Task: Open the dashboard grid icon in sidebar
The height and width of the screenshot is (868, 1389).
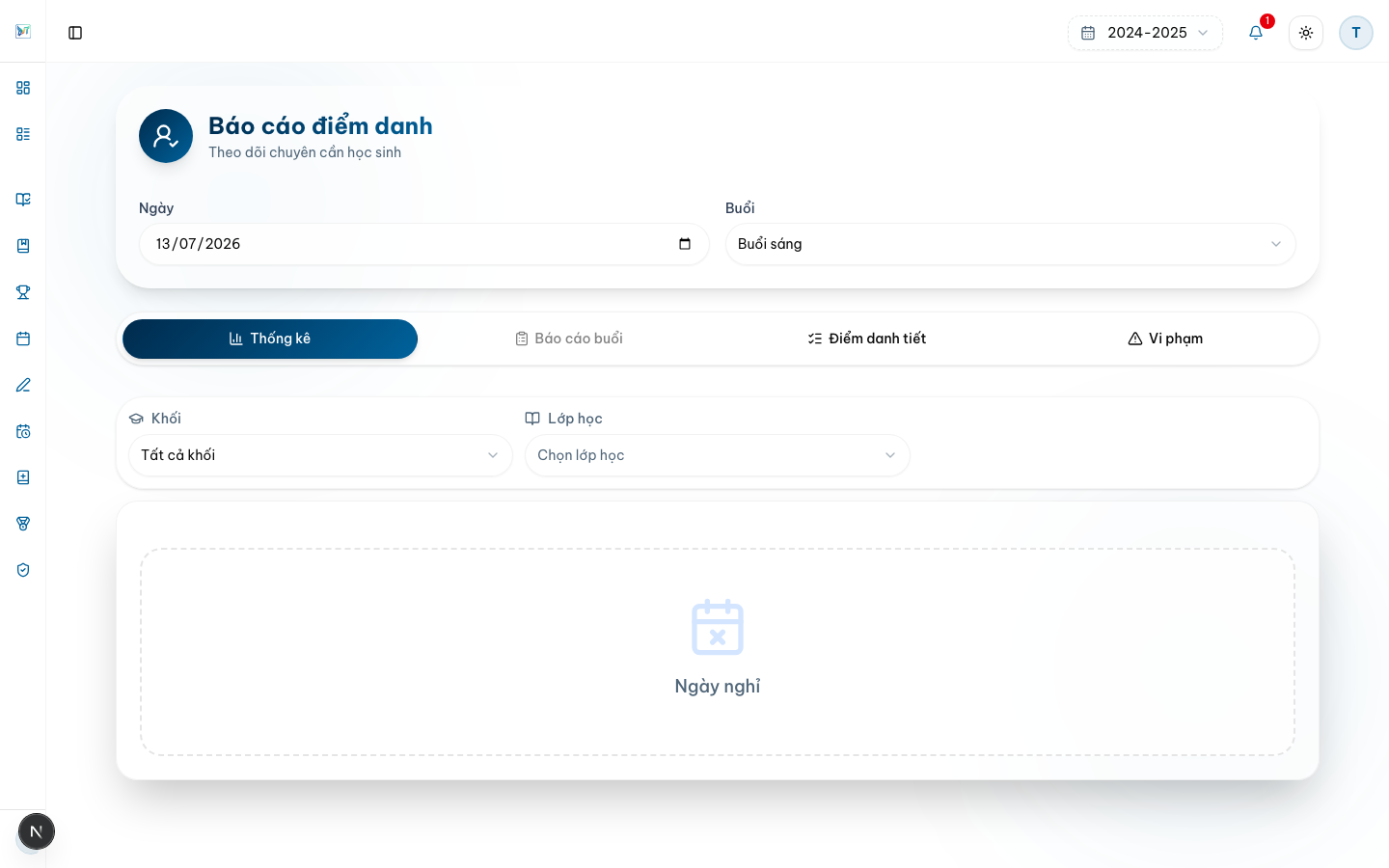Action: [23, 88]
